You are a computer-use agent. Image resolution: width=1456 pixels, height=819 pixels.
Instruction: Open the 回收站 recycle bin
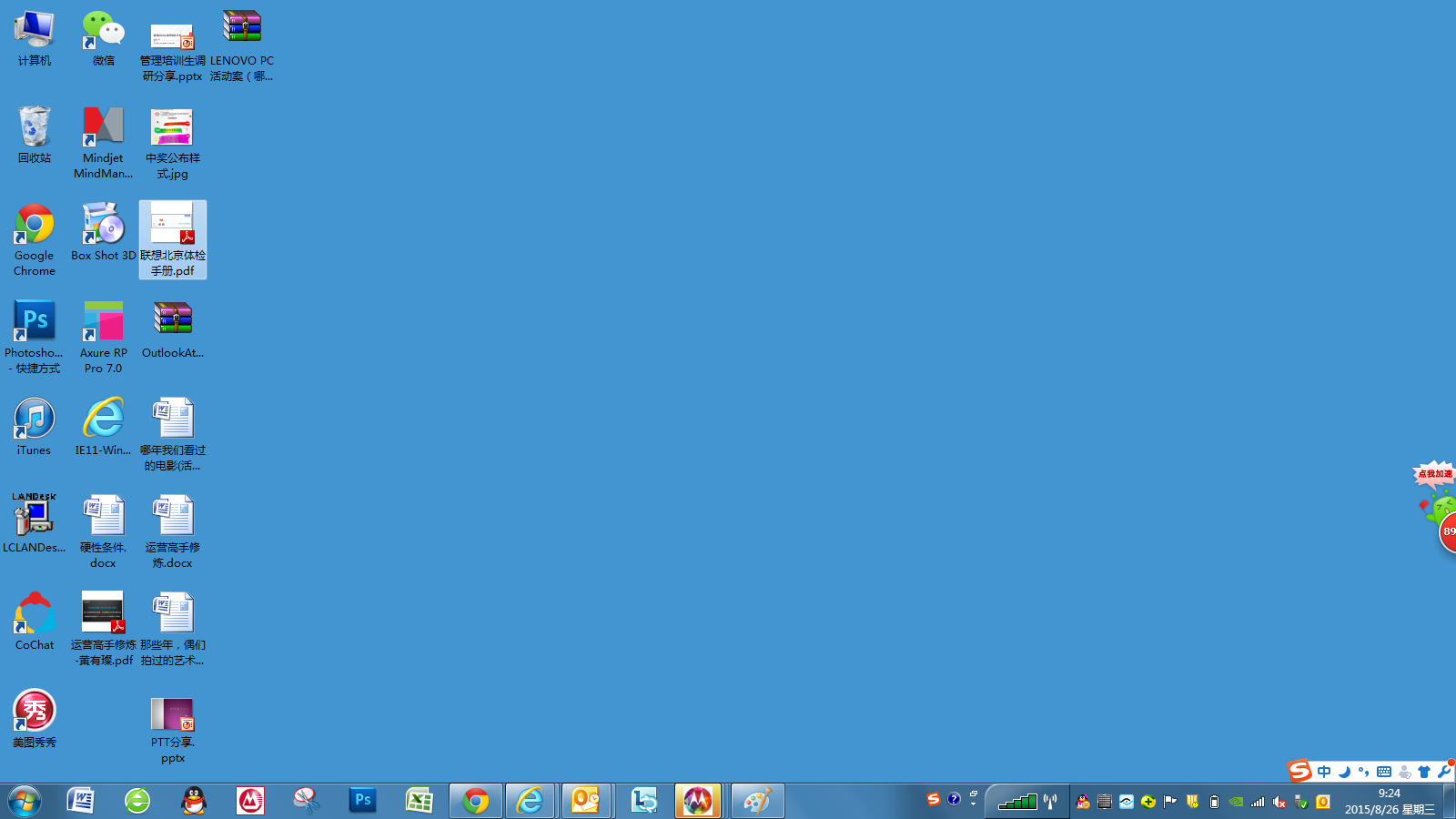[x=35, y=136]
